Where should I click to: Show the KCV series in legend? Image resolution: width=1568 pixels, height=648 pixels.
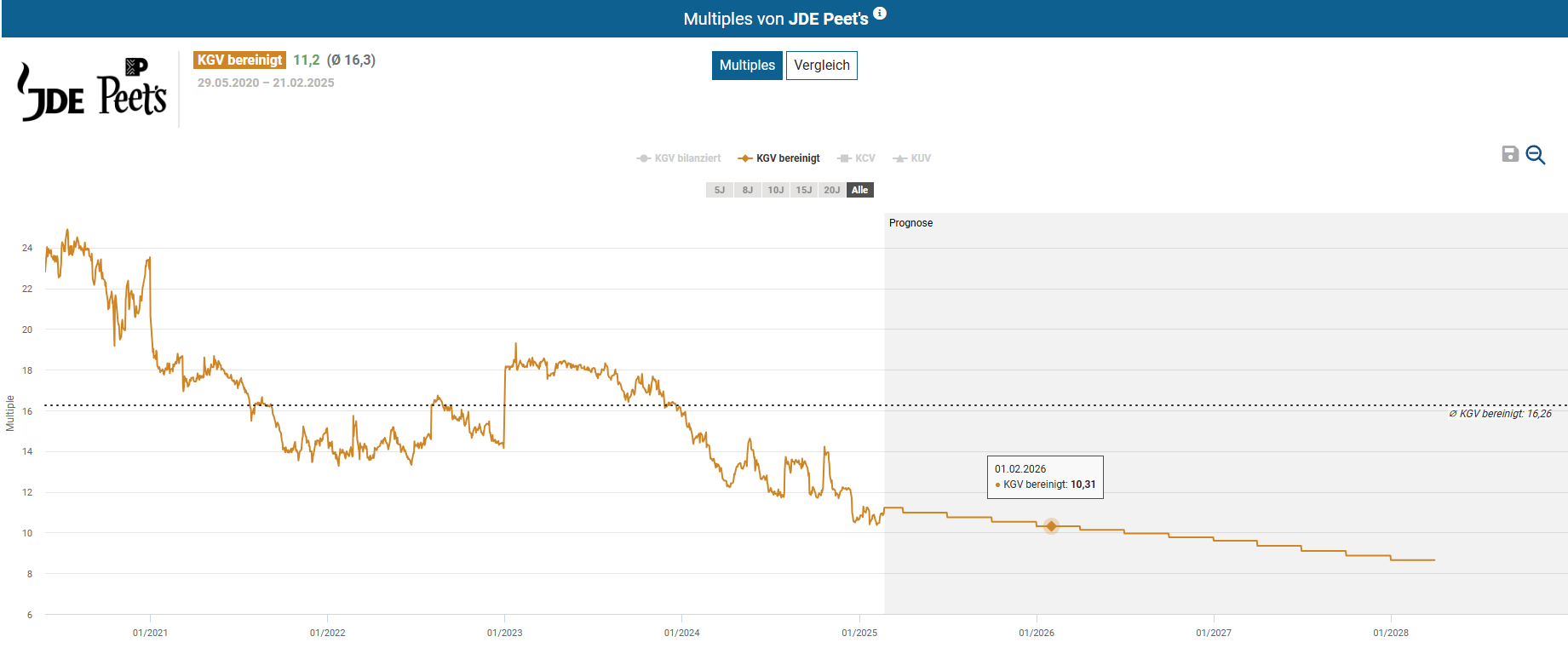(857, 158)
